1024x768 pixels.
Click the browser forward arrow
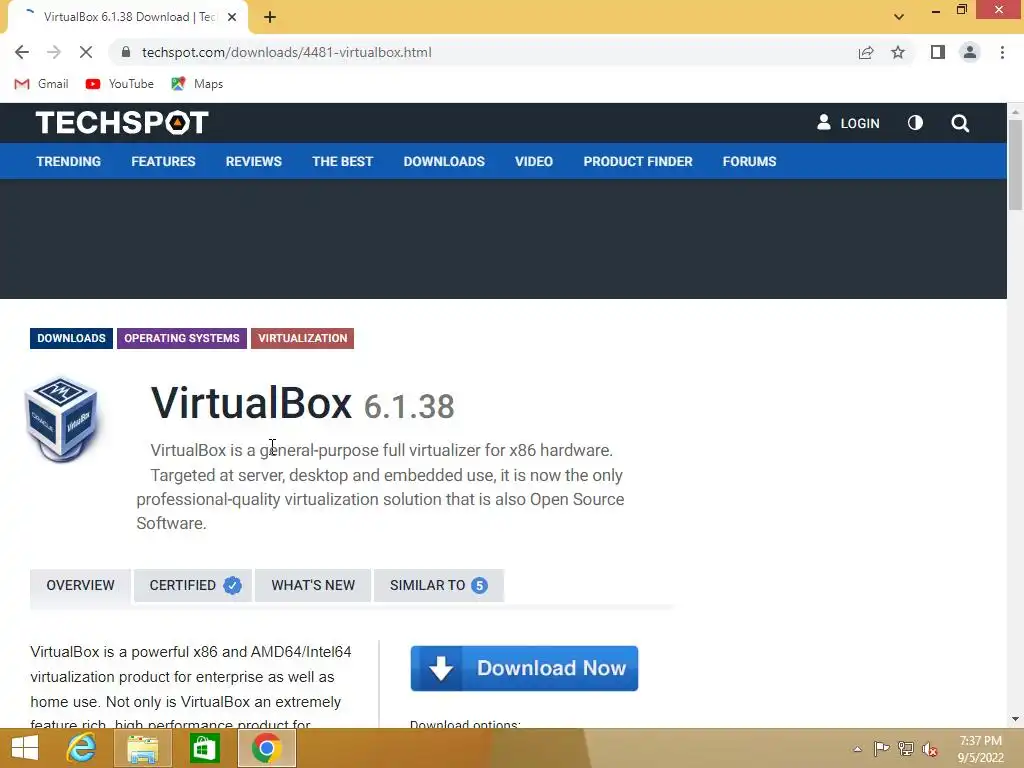click(x=54, y=52)
